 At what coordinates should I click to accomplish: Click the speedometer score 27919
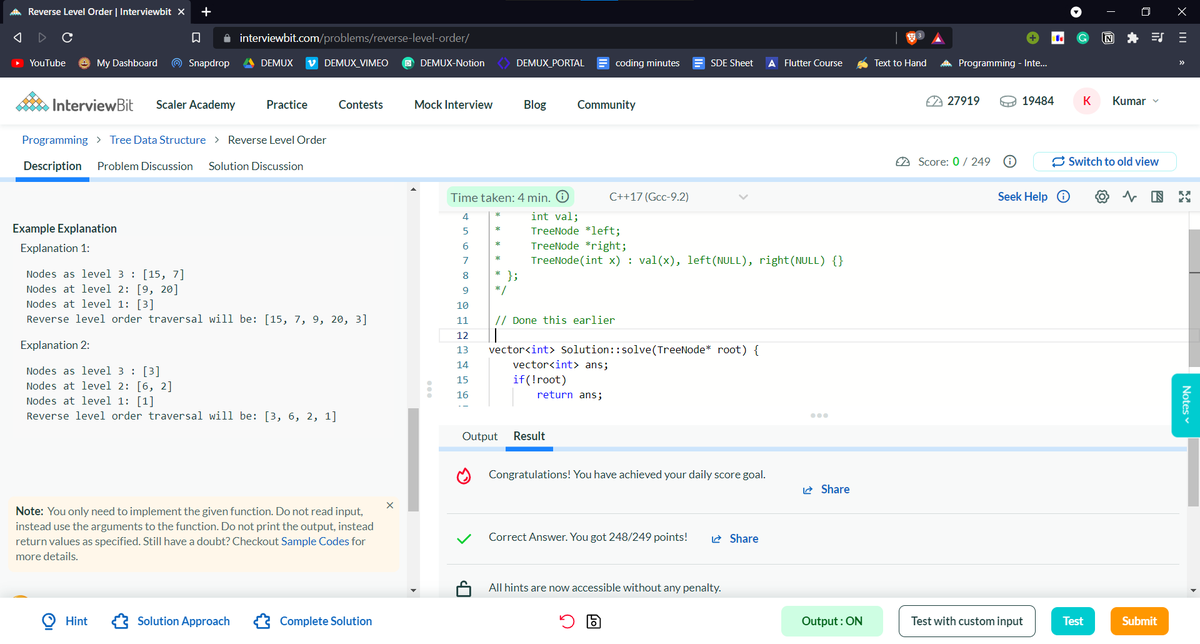pos(952,101)
